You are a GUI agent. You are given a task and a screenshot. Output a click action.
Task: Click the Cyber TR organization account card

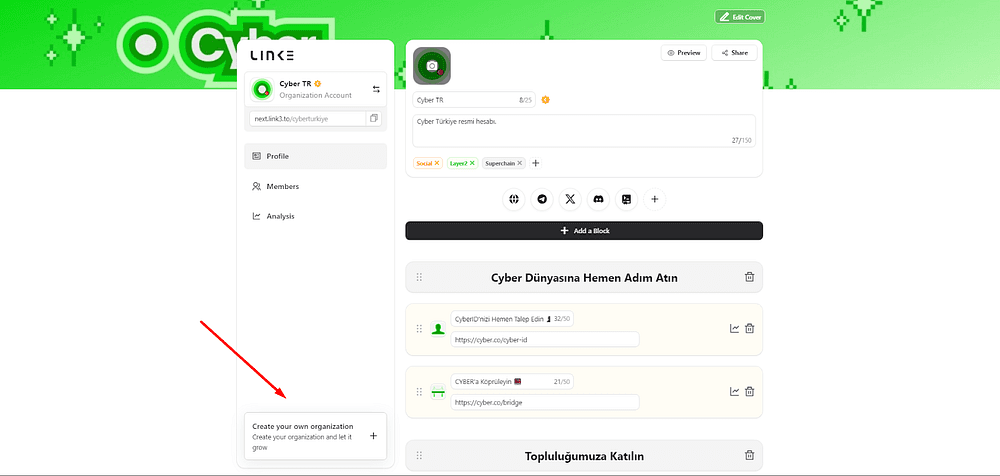315,89
